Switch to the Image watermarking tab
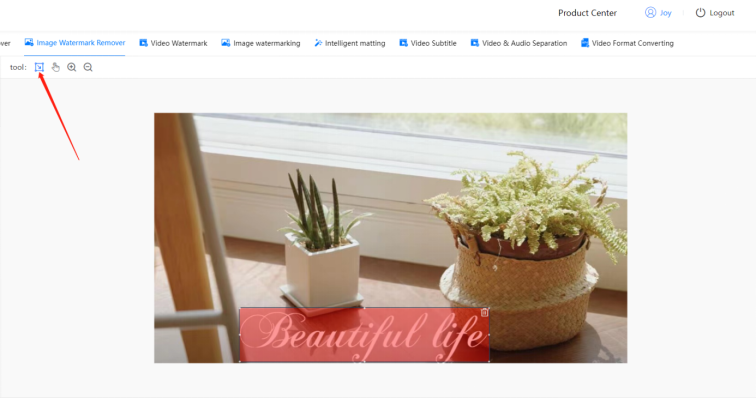This screenshot has height=398, width=756. pyautogui.click(x=261, y=43)
